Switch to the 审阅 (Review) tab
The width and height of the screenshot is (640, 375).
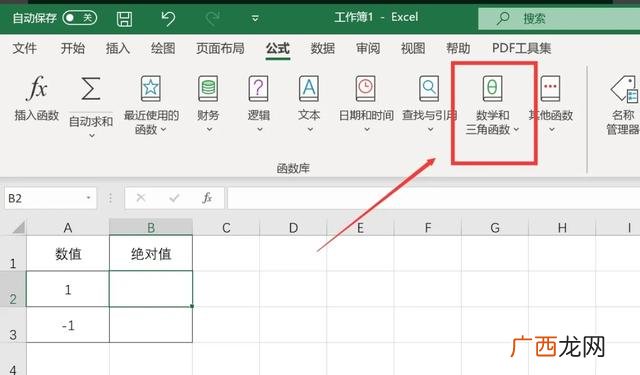click(368, 48)
